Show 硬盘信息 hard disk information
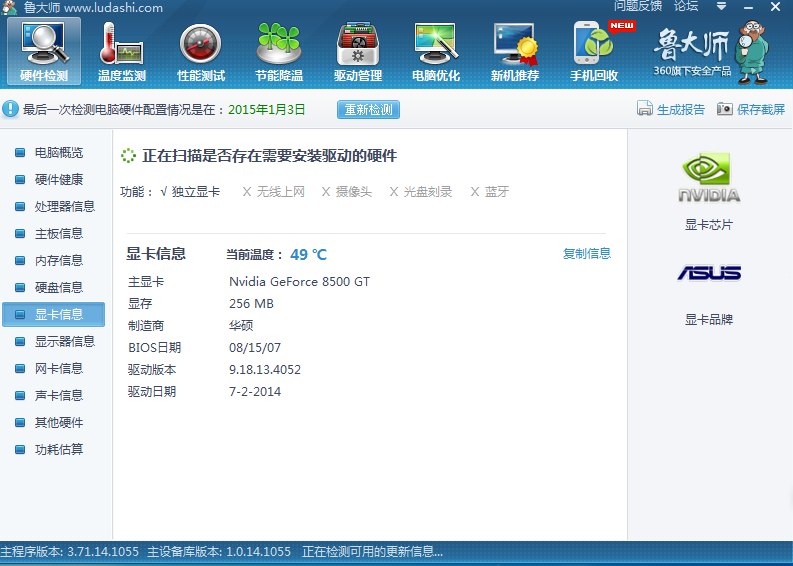793x566 pixels. click(58, 288)
